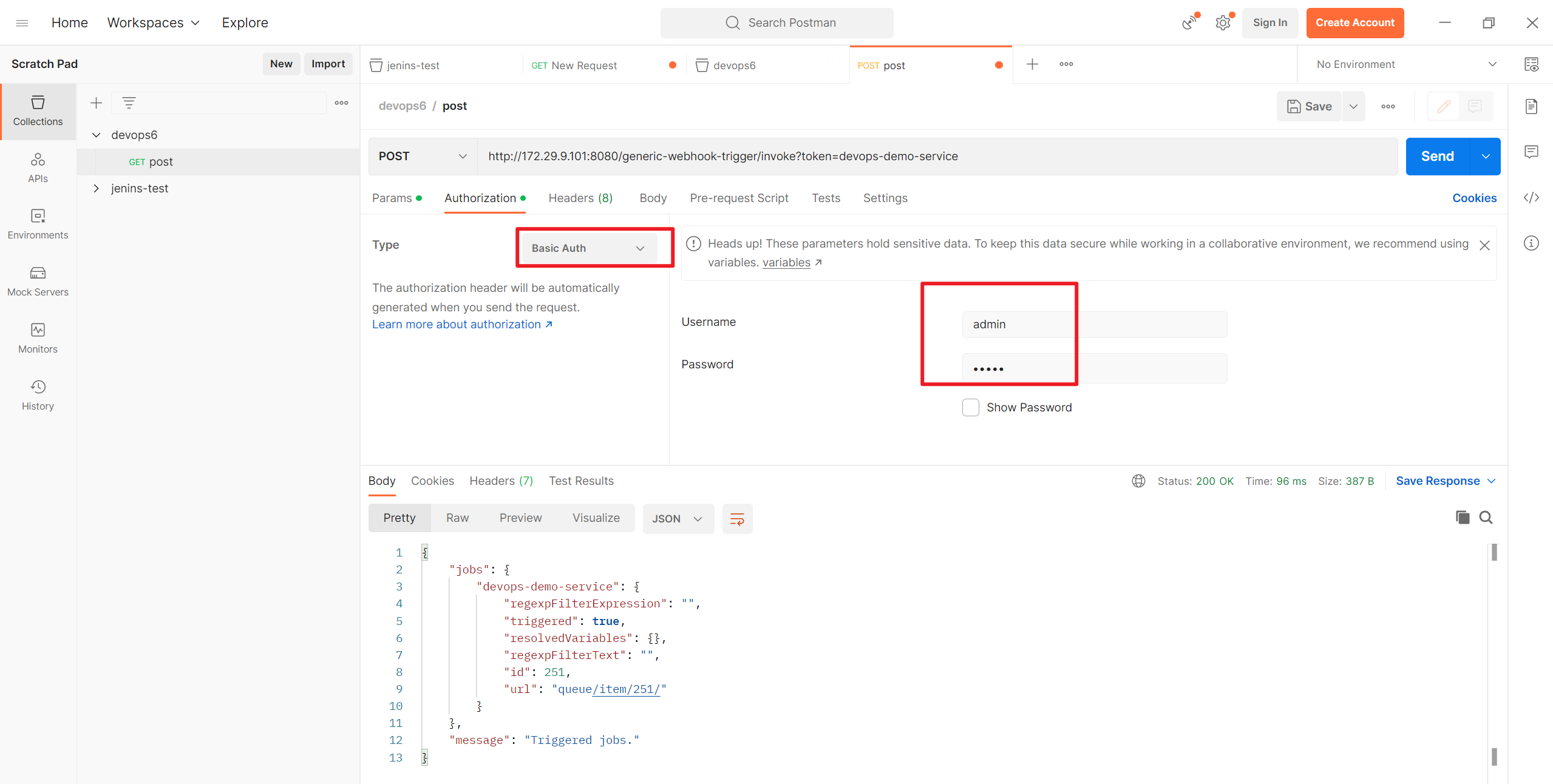This screenshot has width=1553, height=784.
Task: Open the JSON format dropdown
Action: pos(678,519)
